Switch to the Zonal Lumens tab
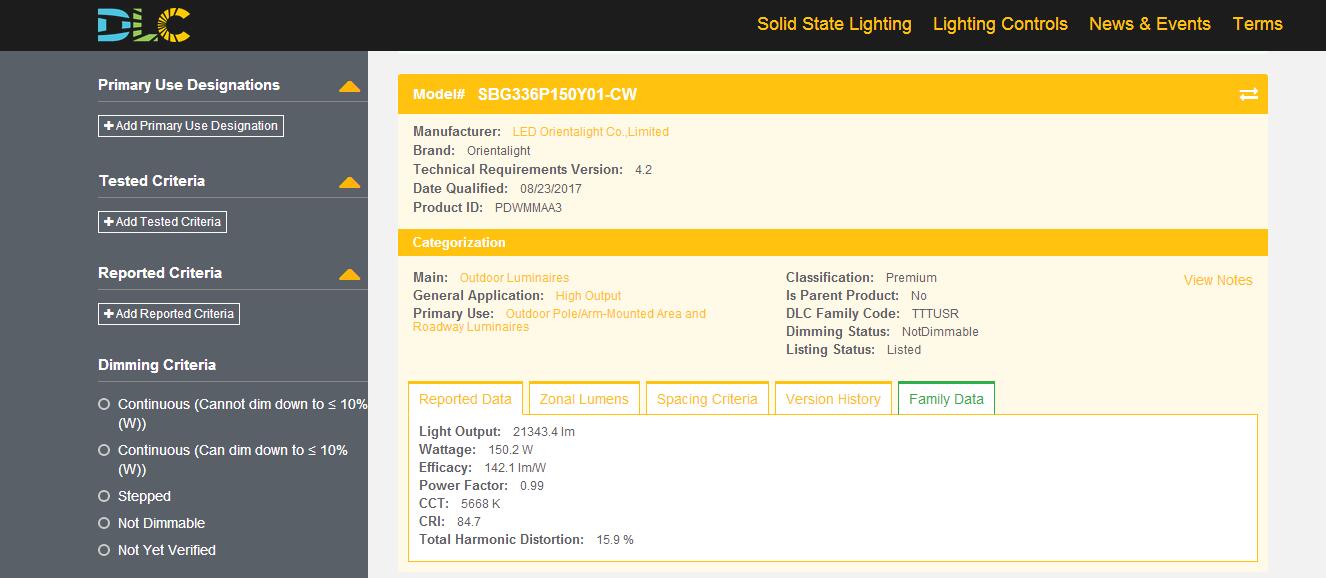1326x578 pixels. [584, 399]
